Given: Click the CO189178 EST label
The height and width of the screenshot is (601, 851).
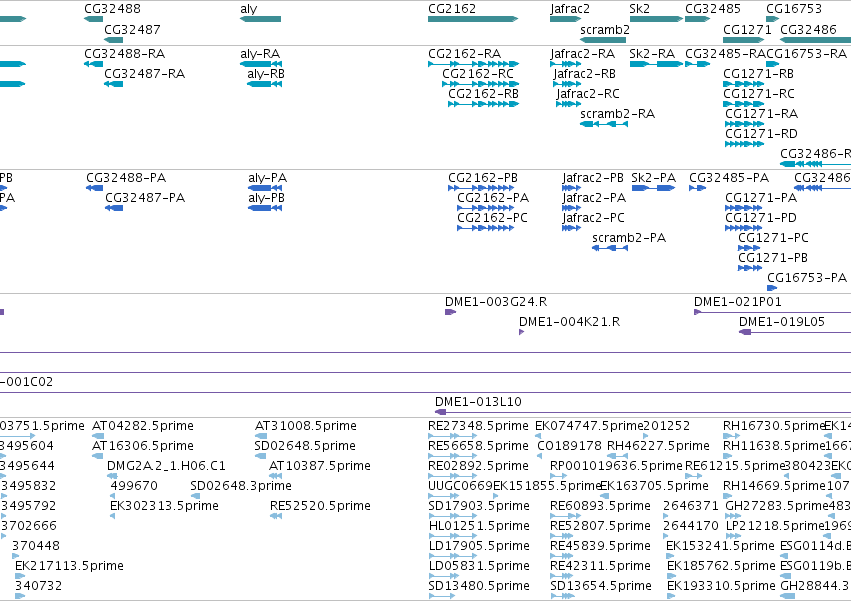Looking at the screenshot, I should click(x=569, y=445).
